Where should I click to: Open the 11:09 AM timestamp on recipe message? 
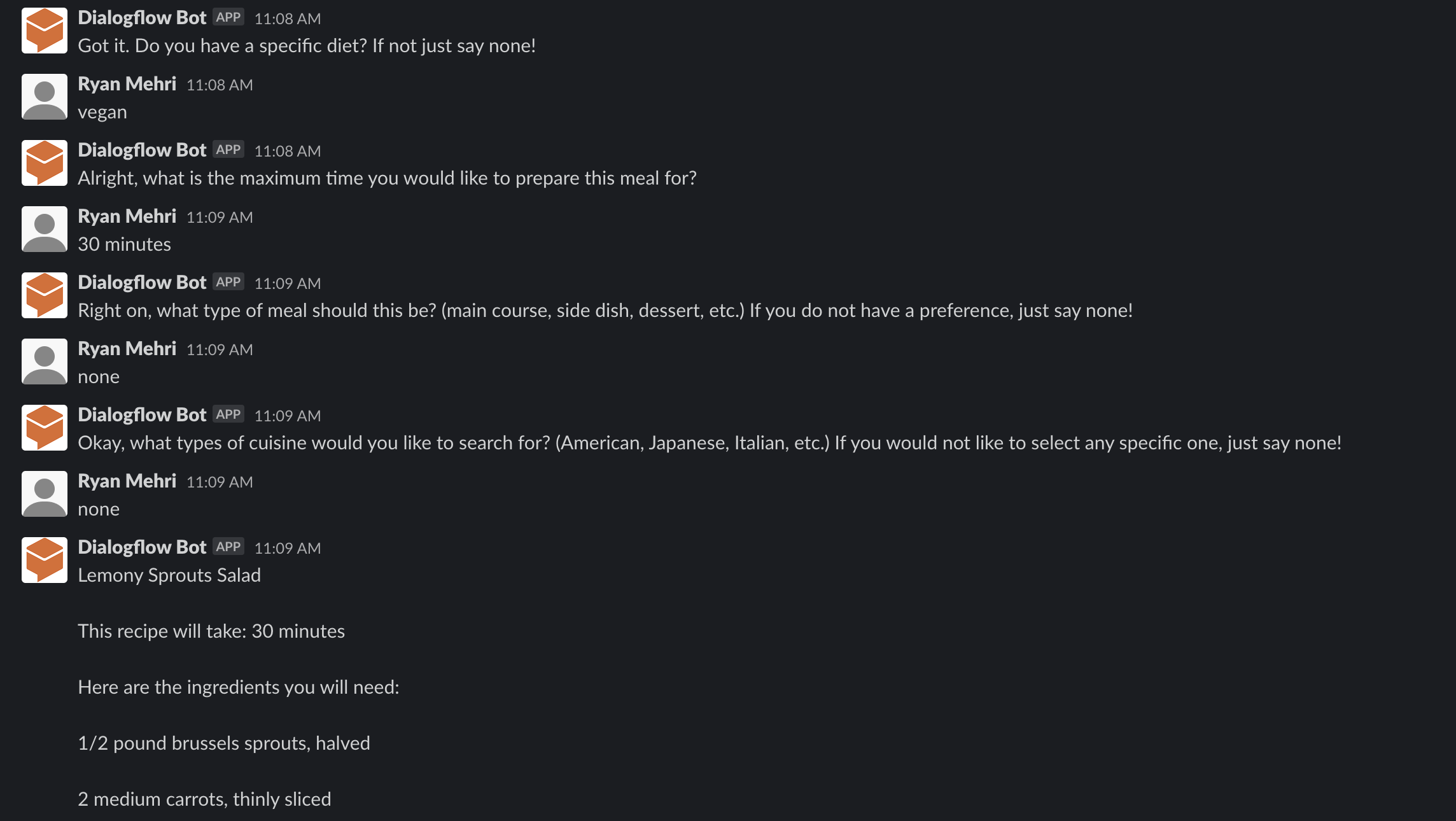coord(288,549)
